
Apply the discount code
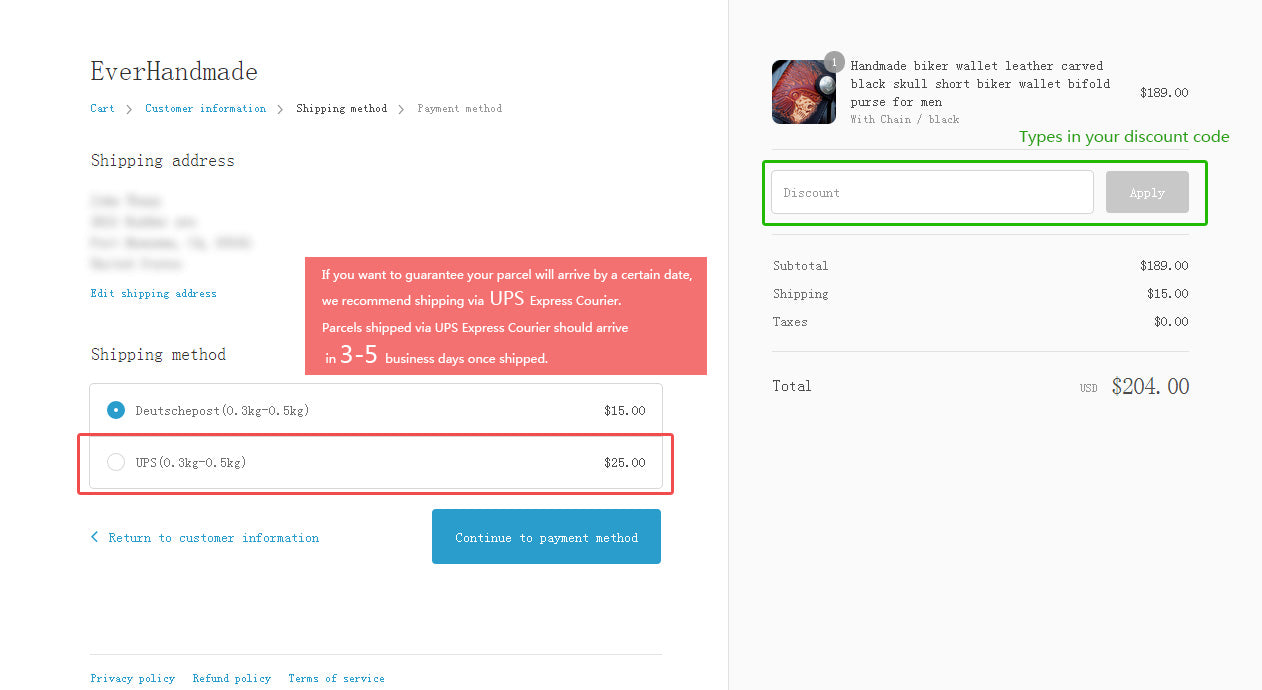pos(1147,192)
